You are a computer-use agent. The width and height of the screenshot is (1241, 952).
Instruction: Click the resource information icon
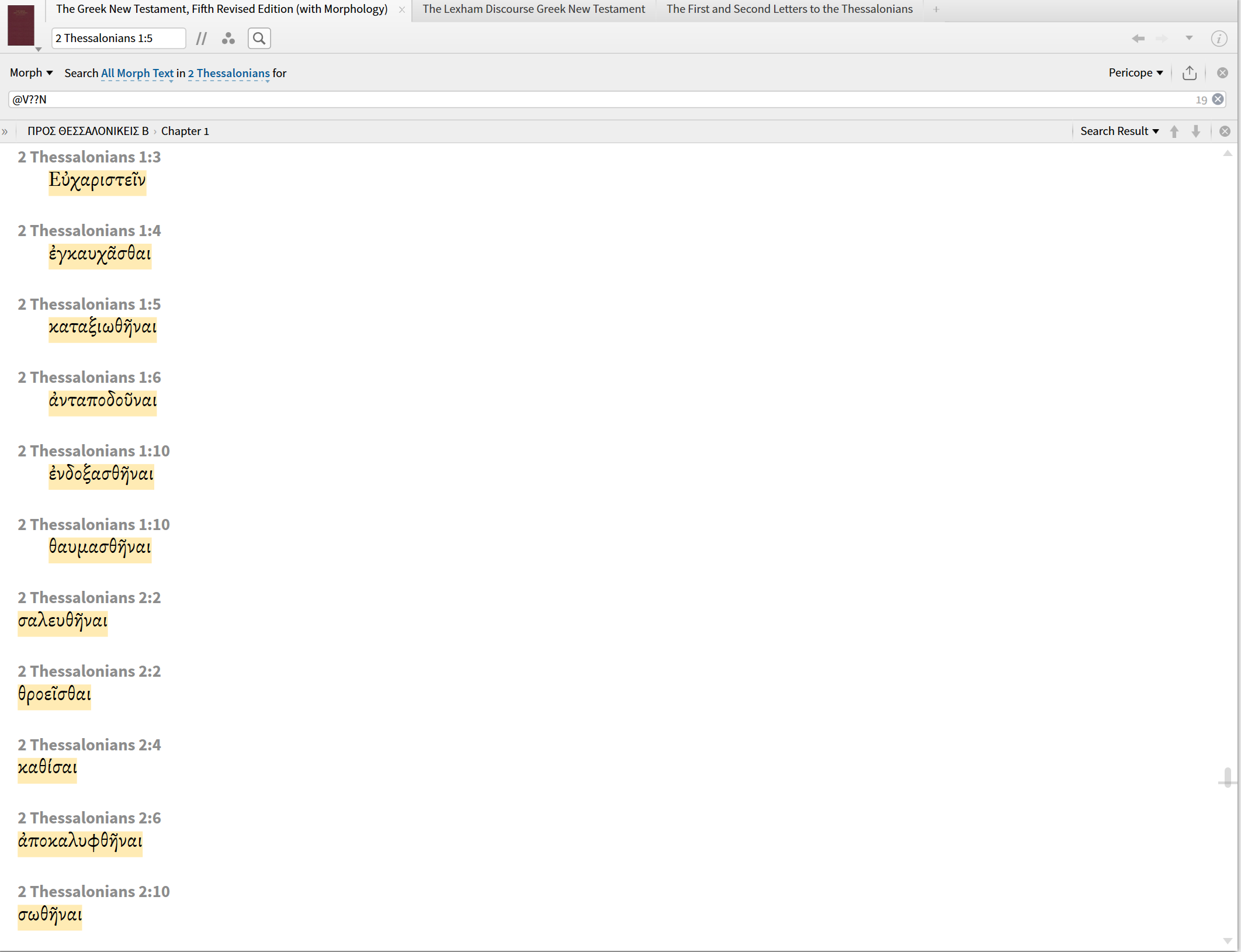[x=1218, y=39]
